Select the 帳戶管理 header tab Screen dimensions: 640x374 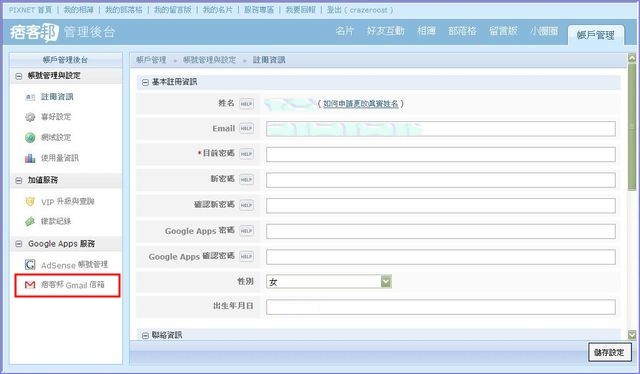596,35
